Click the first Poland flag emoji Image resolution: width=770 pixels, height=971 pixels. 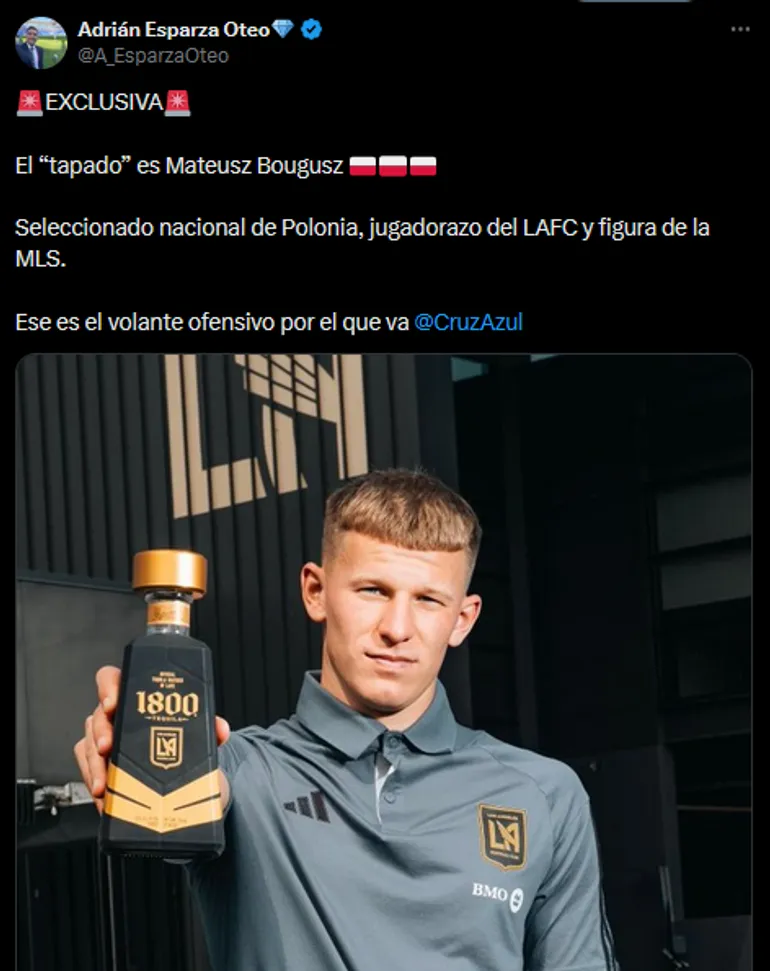362,166
